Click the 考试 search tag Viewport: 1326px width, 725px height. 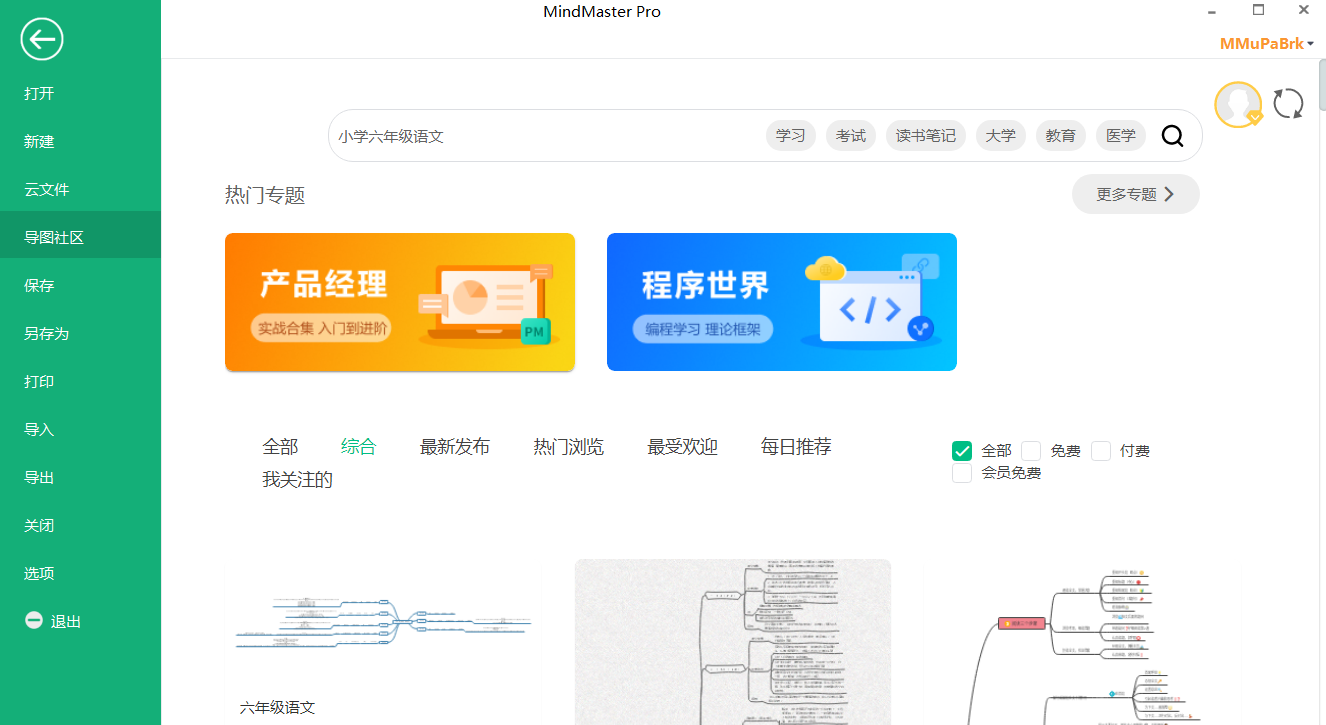[851, 136]
